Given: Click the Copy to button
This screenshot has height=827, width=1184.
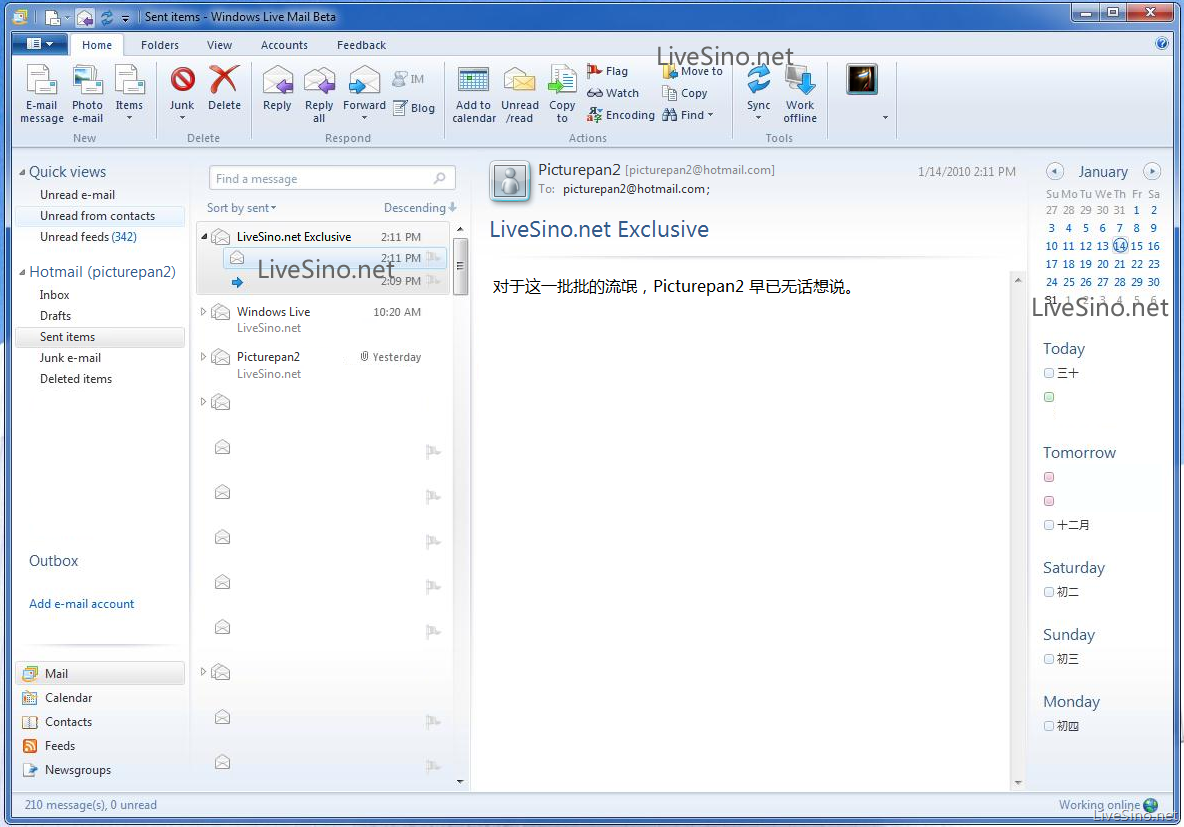Looking at the screenshot, I should coord(562,94).
